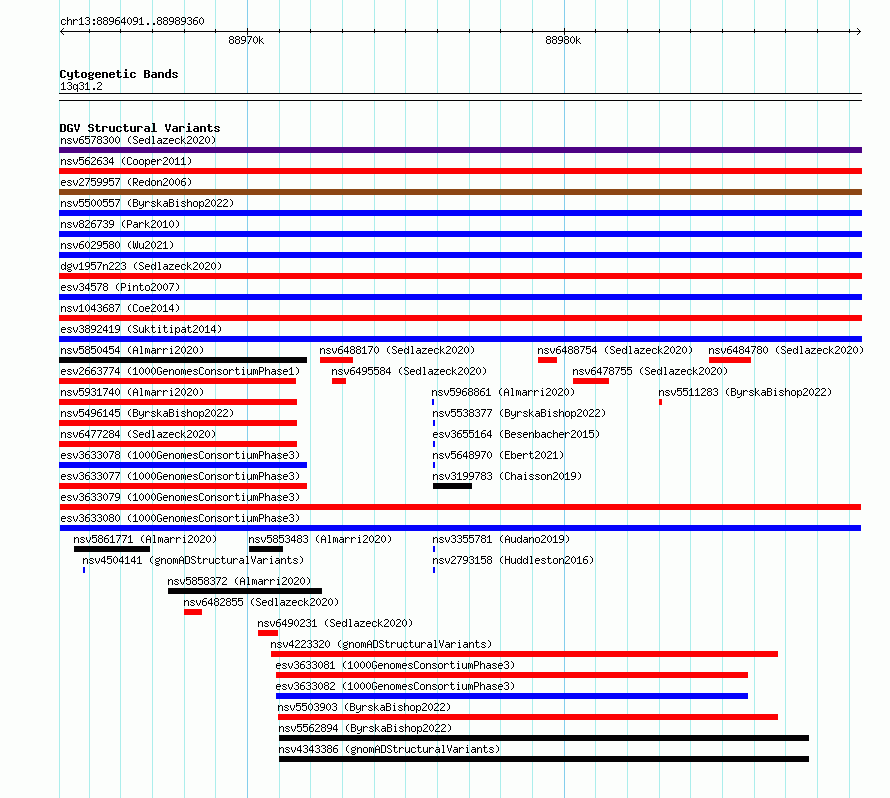
Task: Select nsv6495584 (Sedlazeck2020) label
Action: coord(409,371)
